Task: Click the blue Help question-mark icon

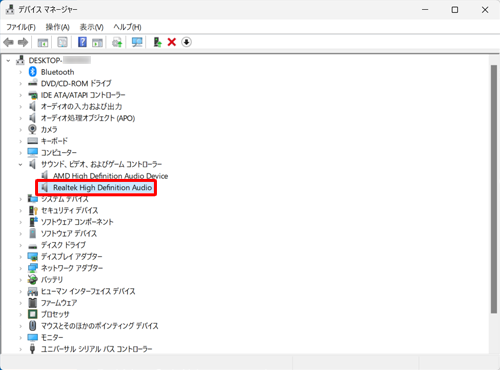Action: click(82, 42)
